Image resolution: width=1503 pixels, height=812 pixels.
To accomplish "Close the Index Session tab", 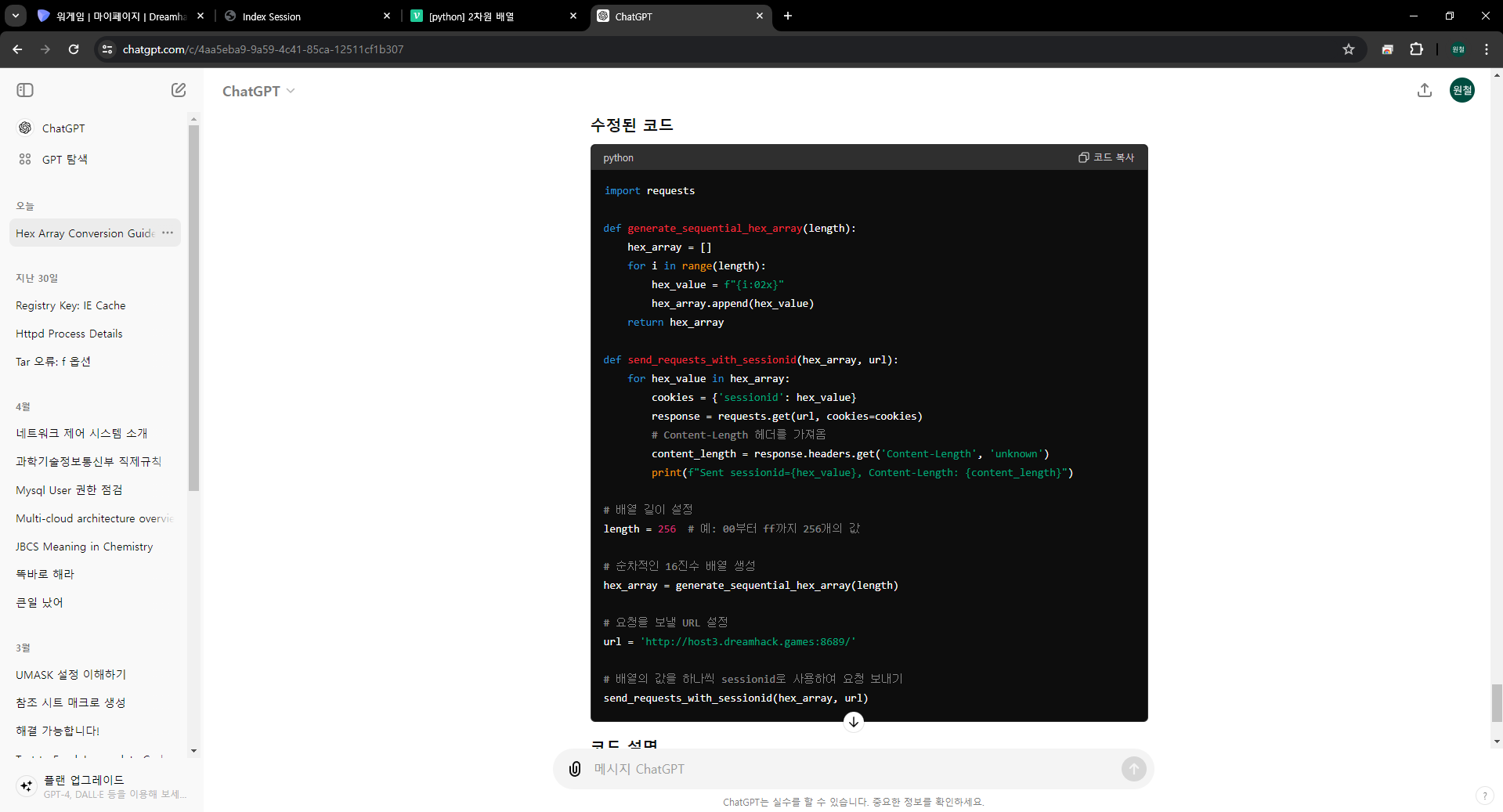I will (x=386, y=16).
